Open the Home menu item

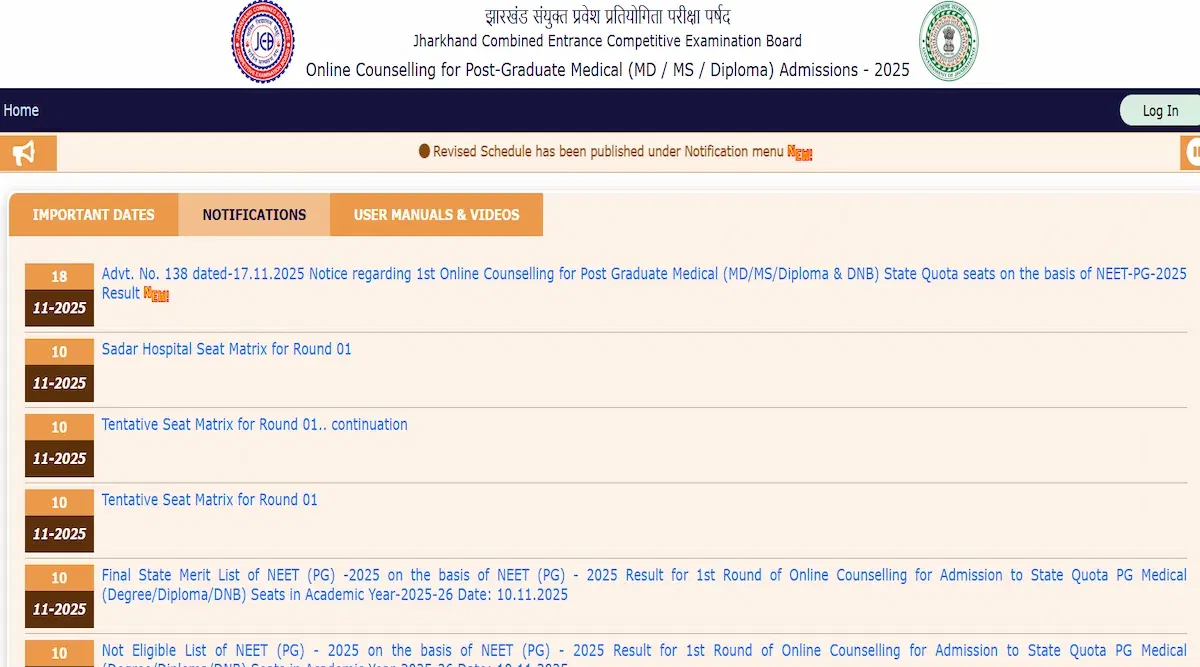[21, 111]
